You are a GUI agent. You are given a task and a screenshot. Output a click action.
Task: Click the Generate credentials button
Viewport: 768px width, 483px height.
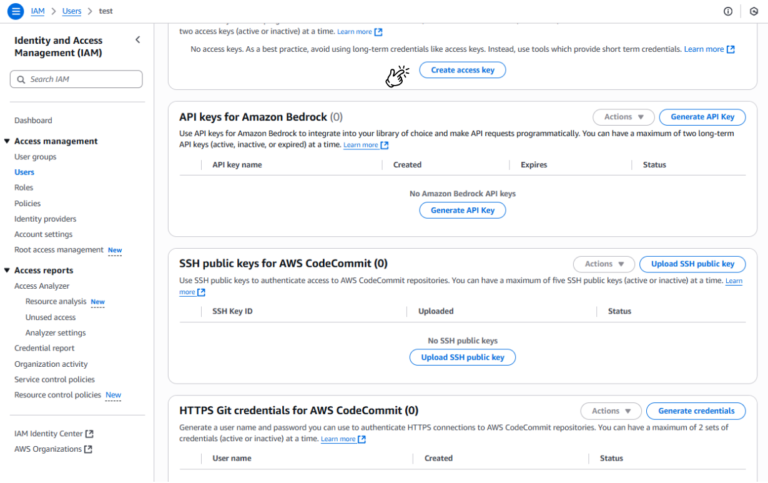pyautogui.click(x=696, y=411)
